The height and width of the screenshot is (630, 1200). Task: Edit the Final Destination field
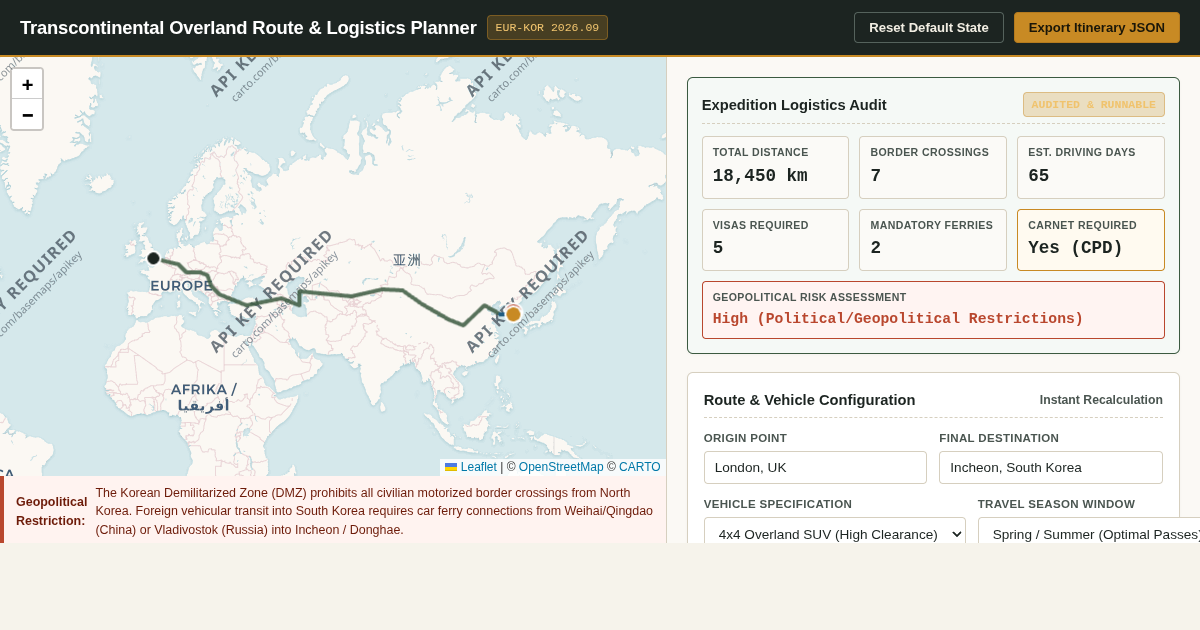(1051, 467)
